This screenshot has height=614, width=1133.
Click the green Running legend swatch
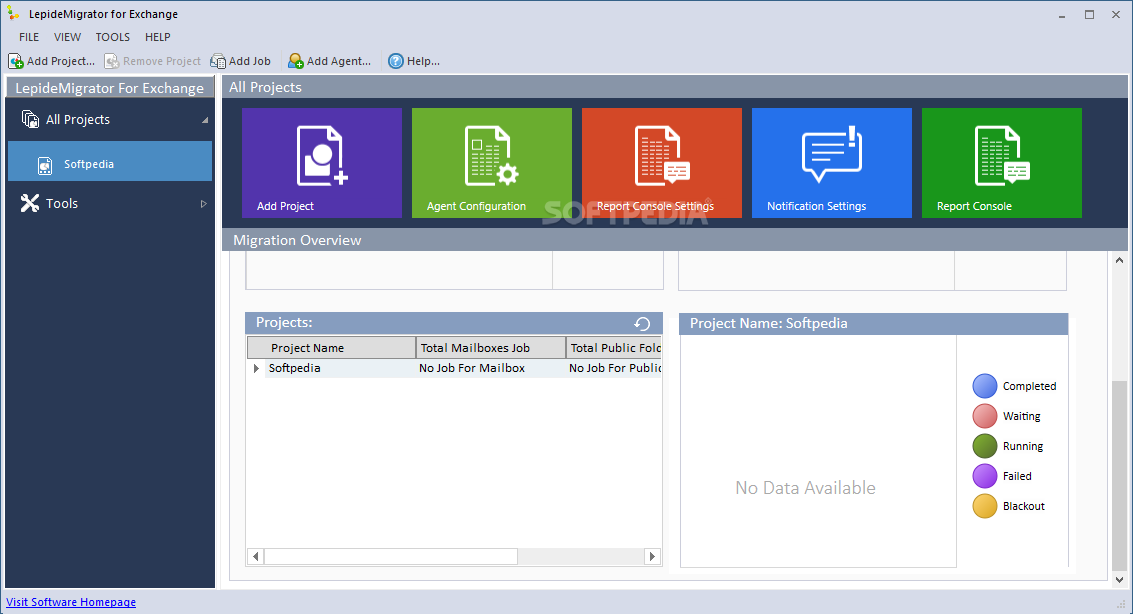985,446
